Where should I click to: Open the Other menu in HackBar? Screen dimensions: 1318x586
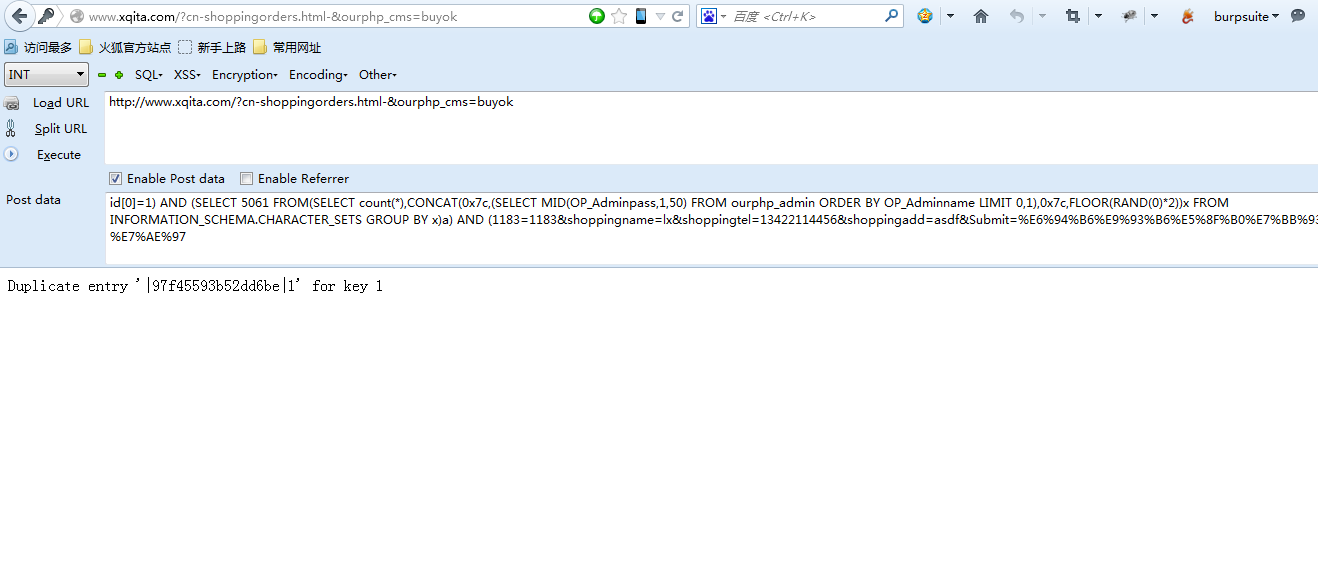coord(378,75)
